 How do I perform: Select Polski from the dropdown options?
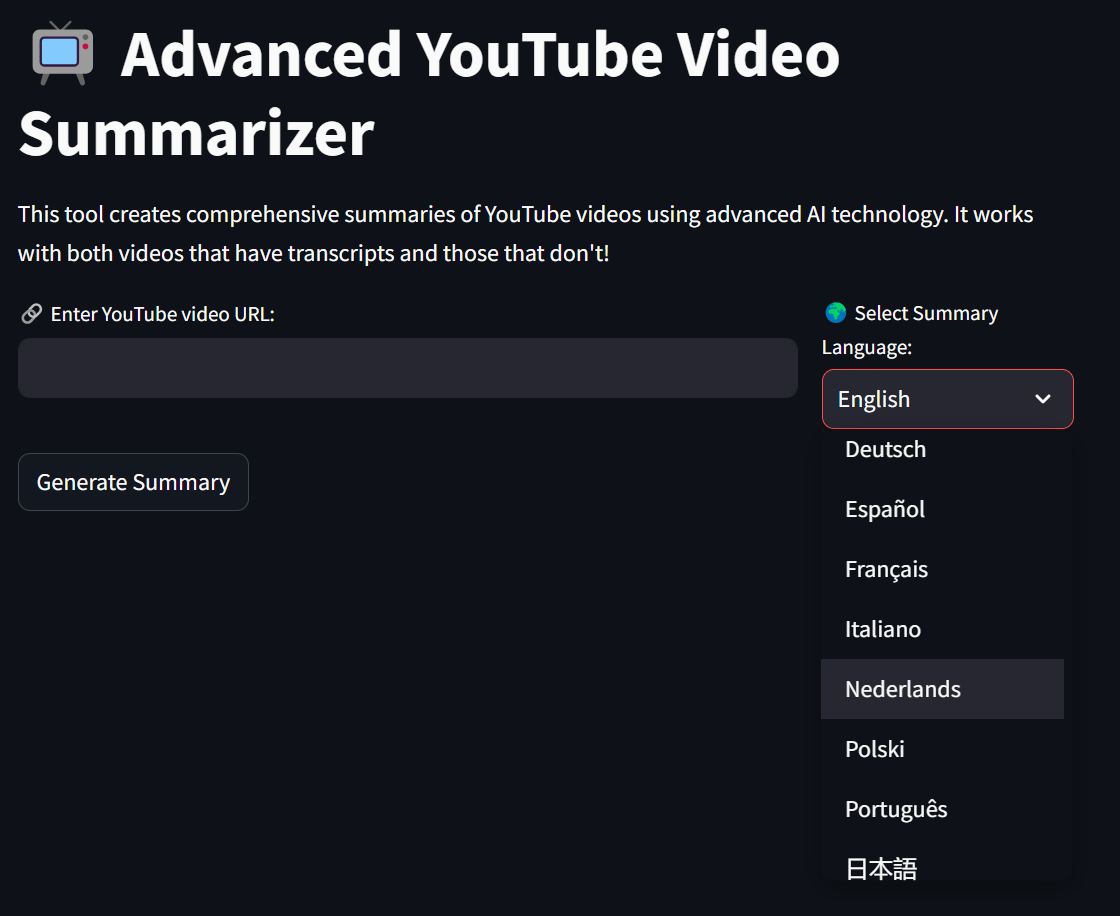coord(875,750)
